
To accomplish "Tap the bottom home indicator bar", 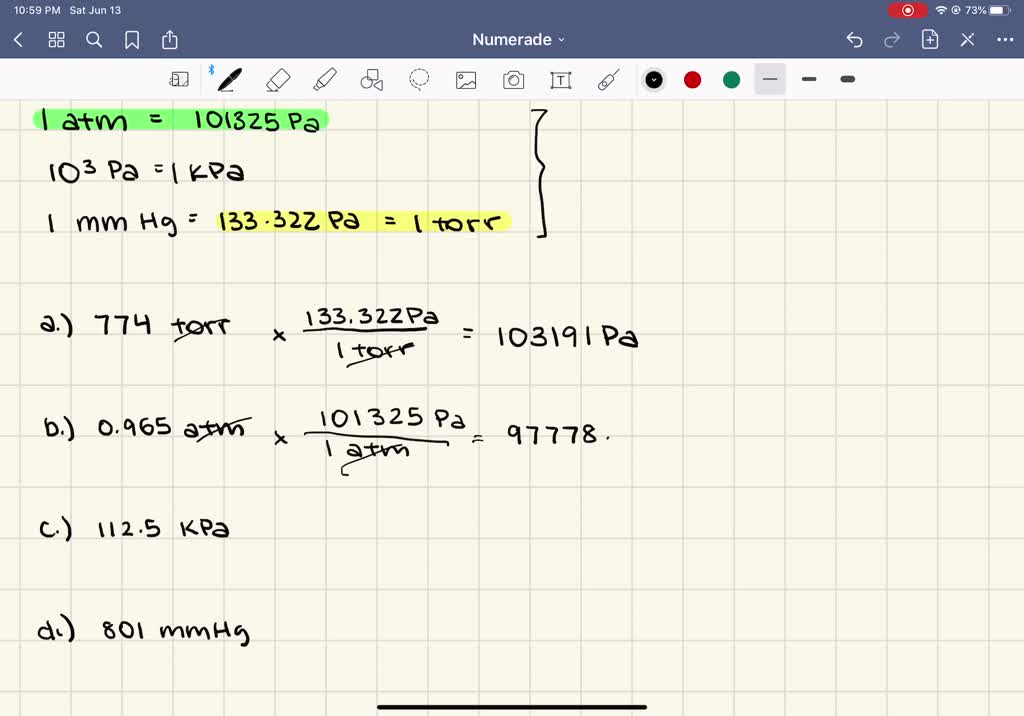I will click(x=512, y=707).
